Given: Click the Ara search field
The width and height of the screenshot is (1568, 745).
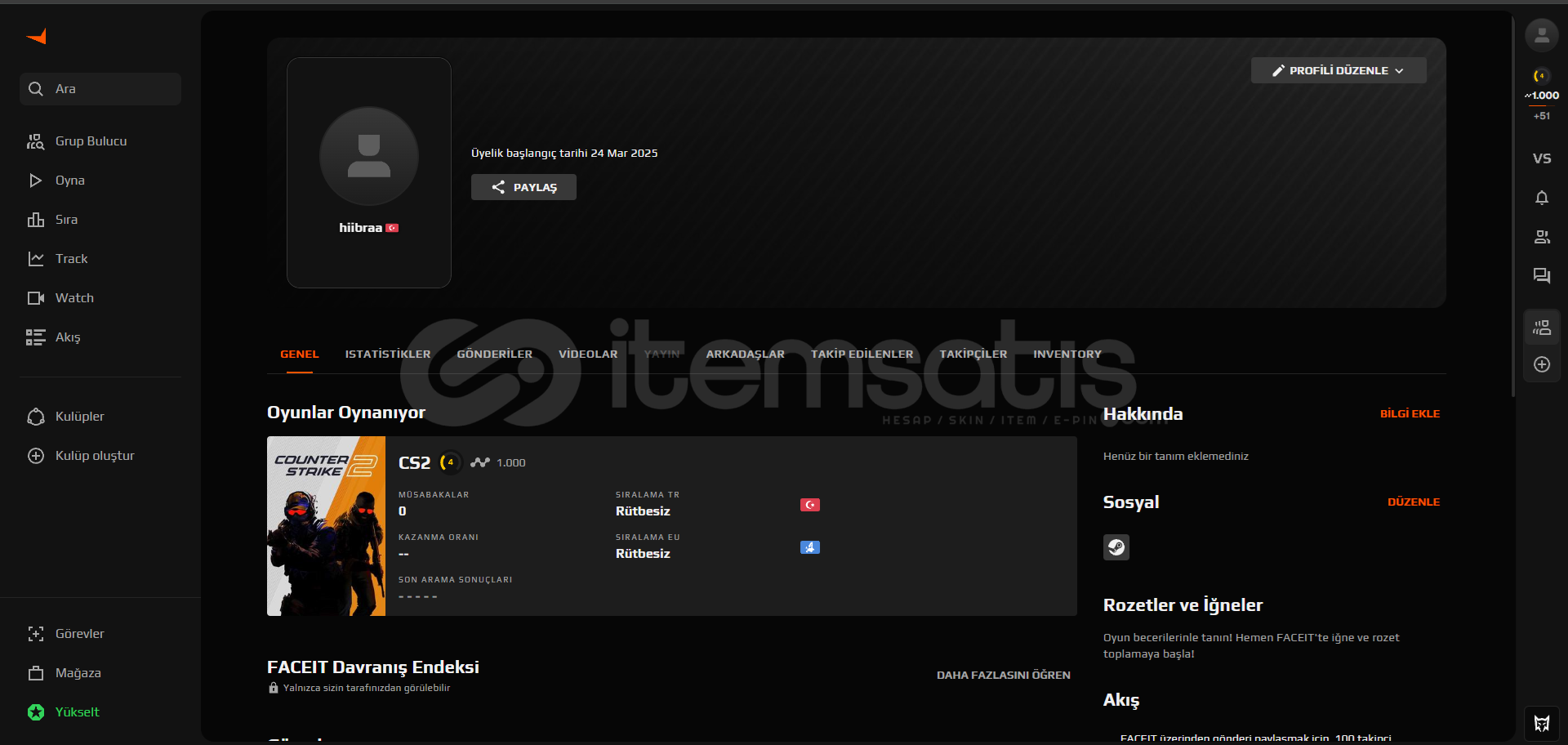Looking at the screenshot, I should (x=100, y=89).
